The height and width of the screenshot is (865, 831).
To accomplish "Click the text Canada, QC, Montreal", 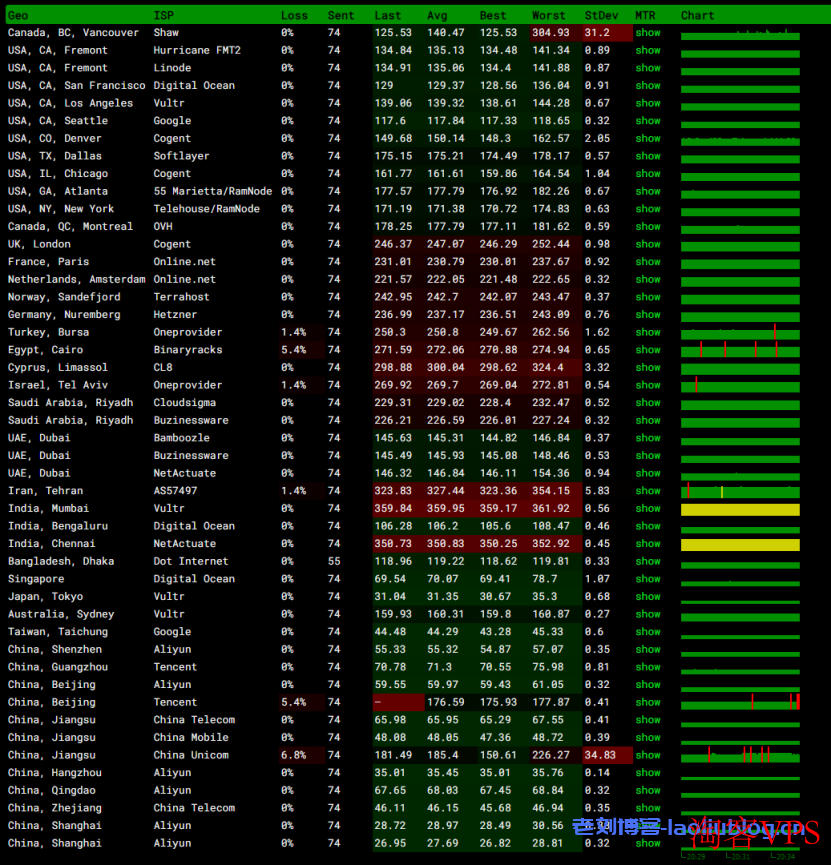I will [x=70, y=226].
